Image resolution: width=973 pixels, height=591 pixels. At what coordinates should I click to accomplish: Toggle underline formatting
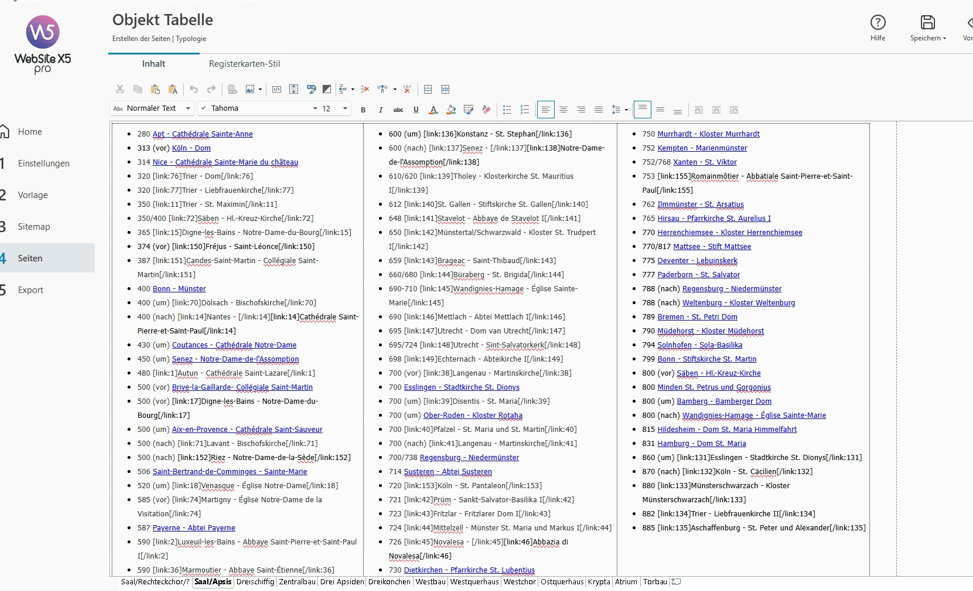(x=416, y=110)
